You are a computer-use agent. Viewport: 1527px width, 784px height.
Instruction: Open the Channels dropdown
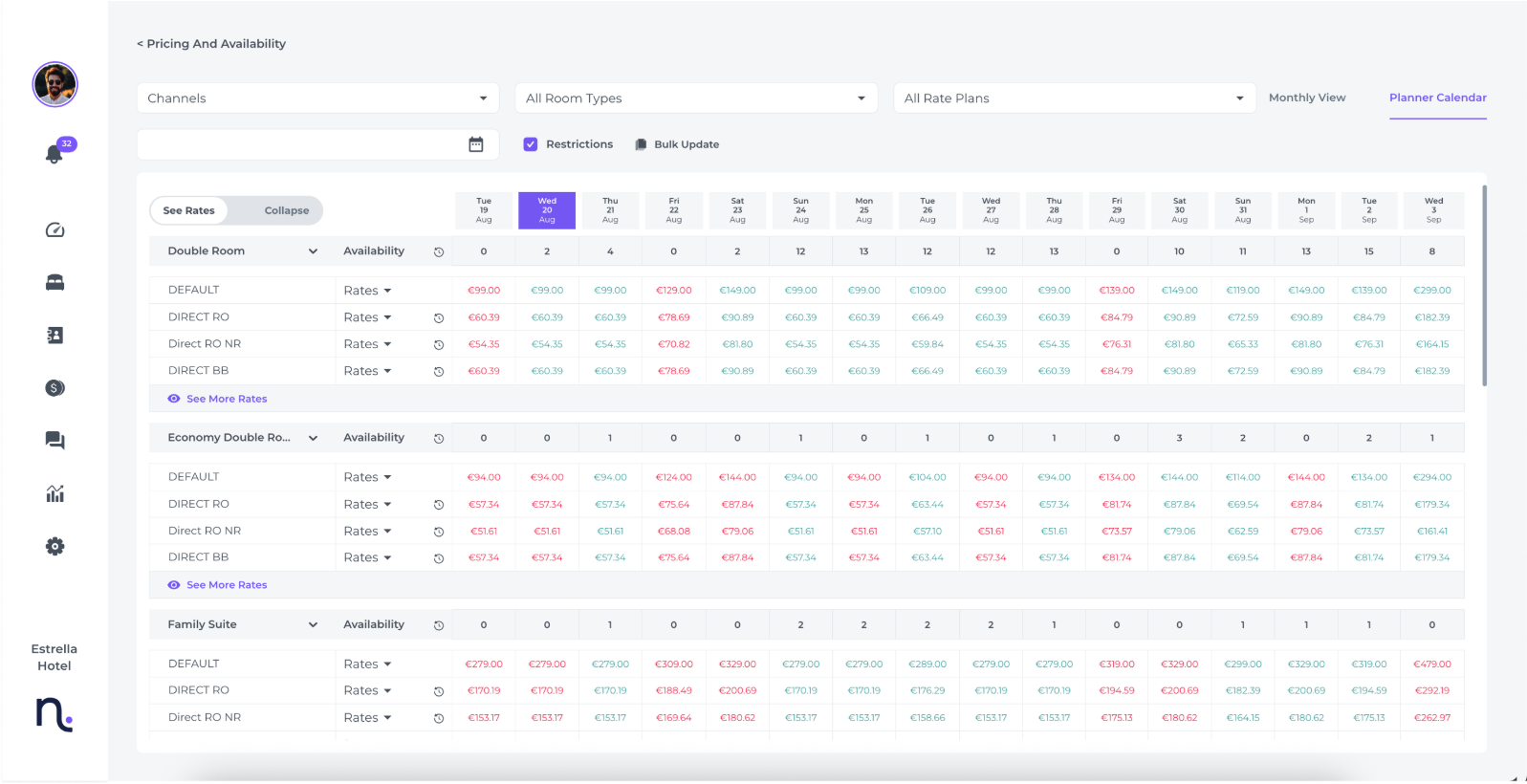point(317,98)
